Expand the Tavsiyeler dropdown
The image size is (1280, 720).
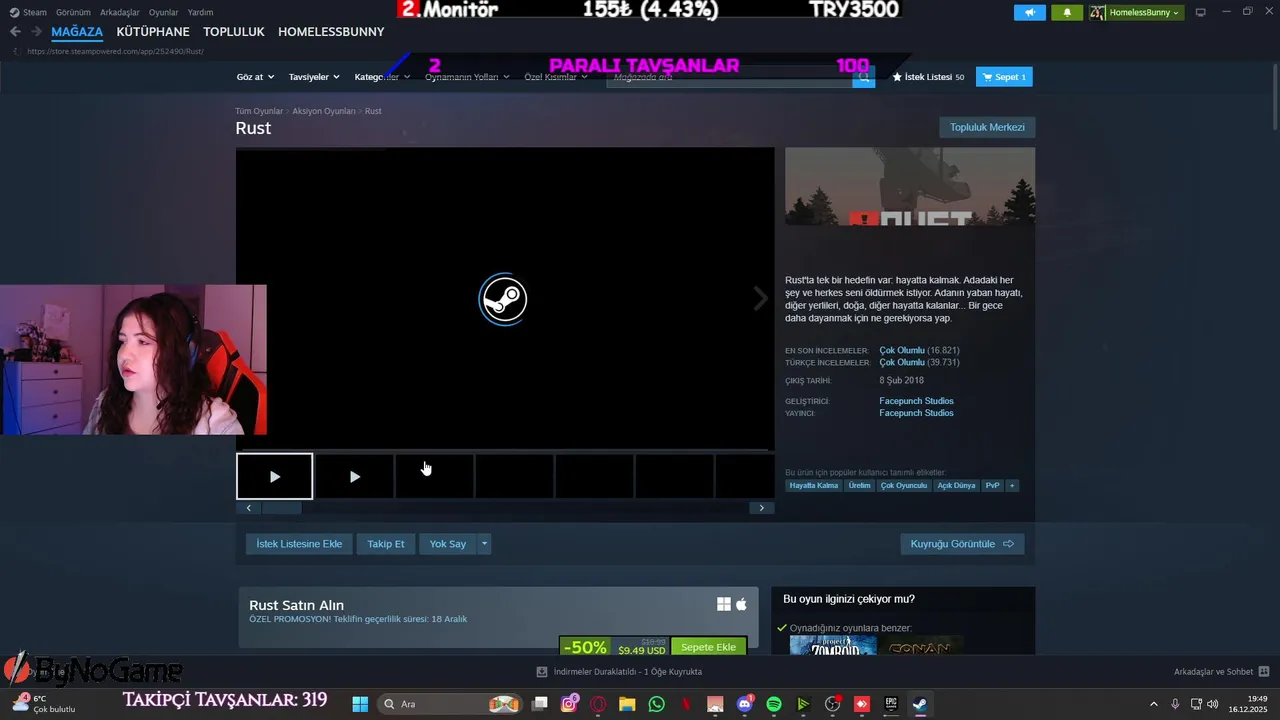tap(314, 77)
